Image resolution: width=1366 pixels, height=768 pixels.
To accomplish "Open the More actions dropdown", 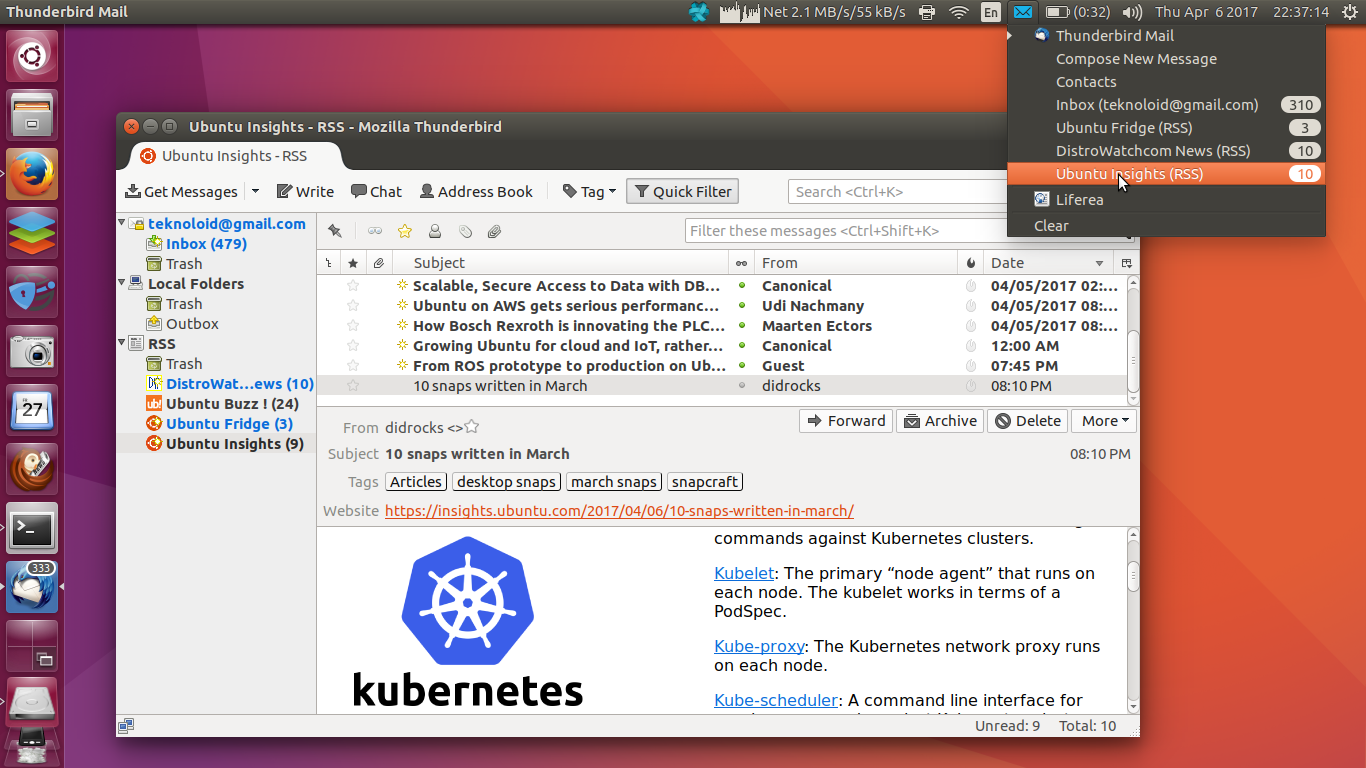I will coord(1104,421).
